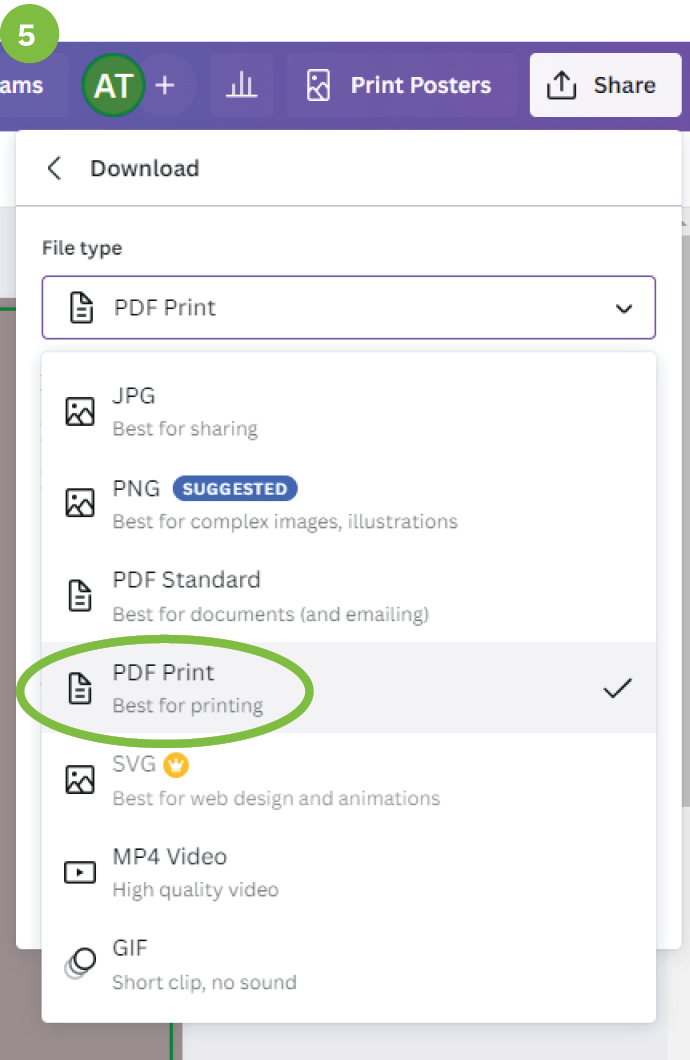Click the plus icon to add collaborators
Viewport: 690px width, 1060px height.
coord(165,86)
